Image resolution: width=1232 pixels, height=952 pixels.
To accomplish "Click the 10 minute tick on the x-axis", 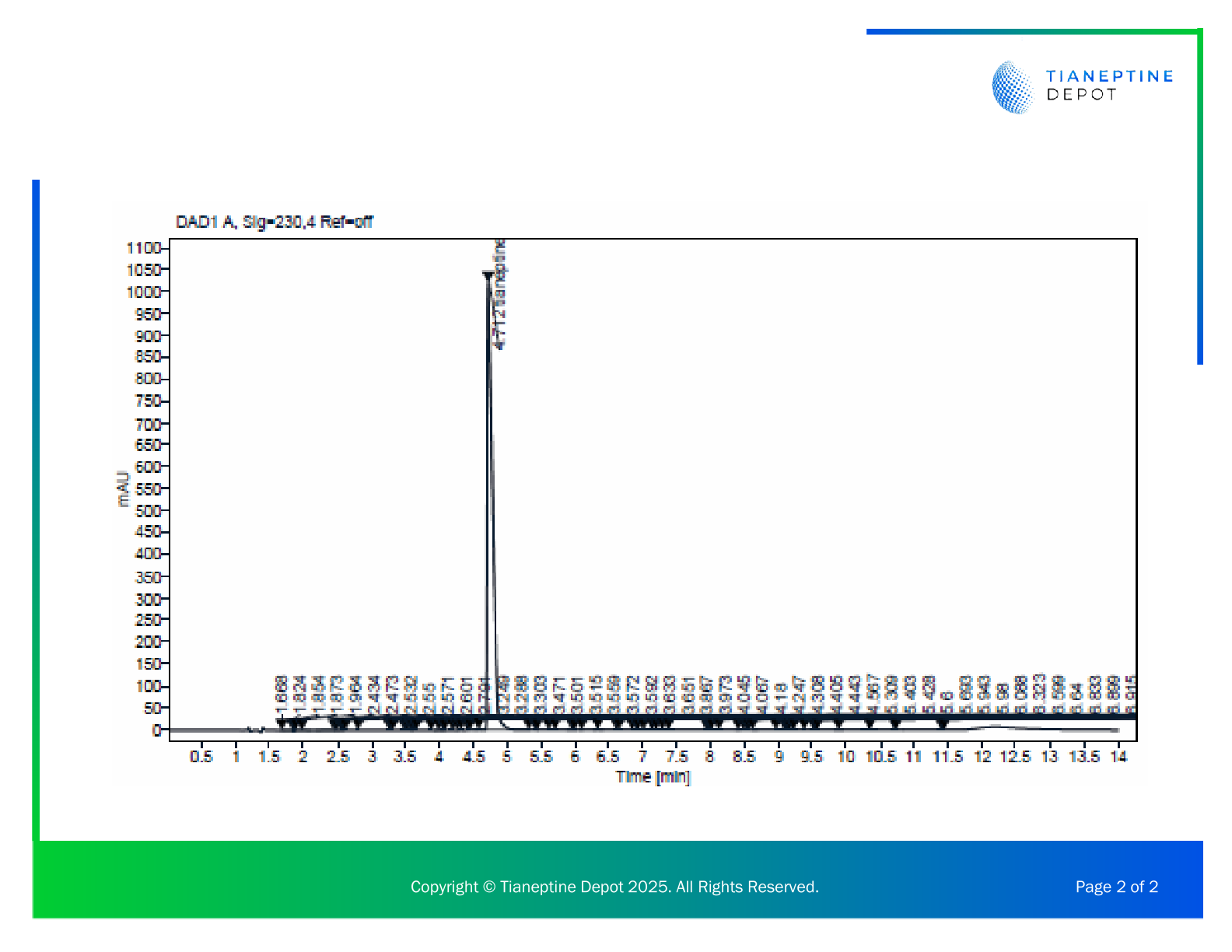I will 845,757.
